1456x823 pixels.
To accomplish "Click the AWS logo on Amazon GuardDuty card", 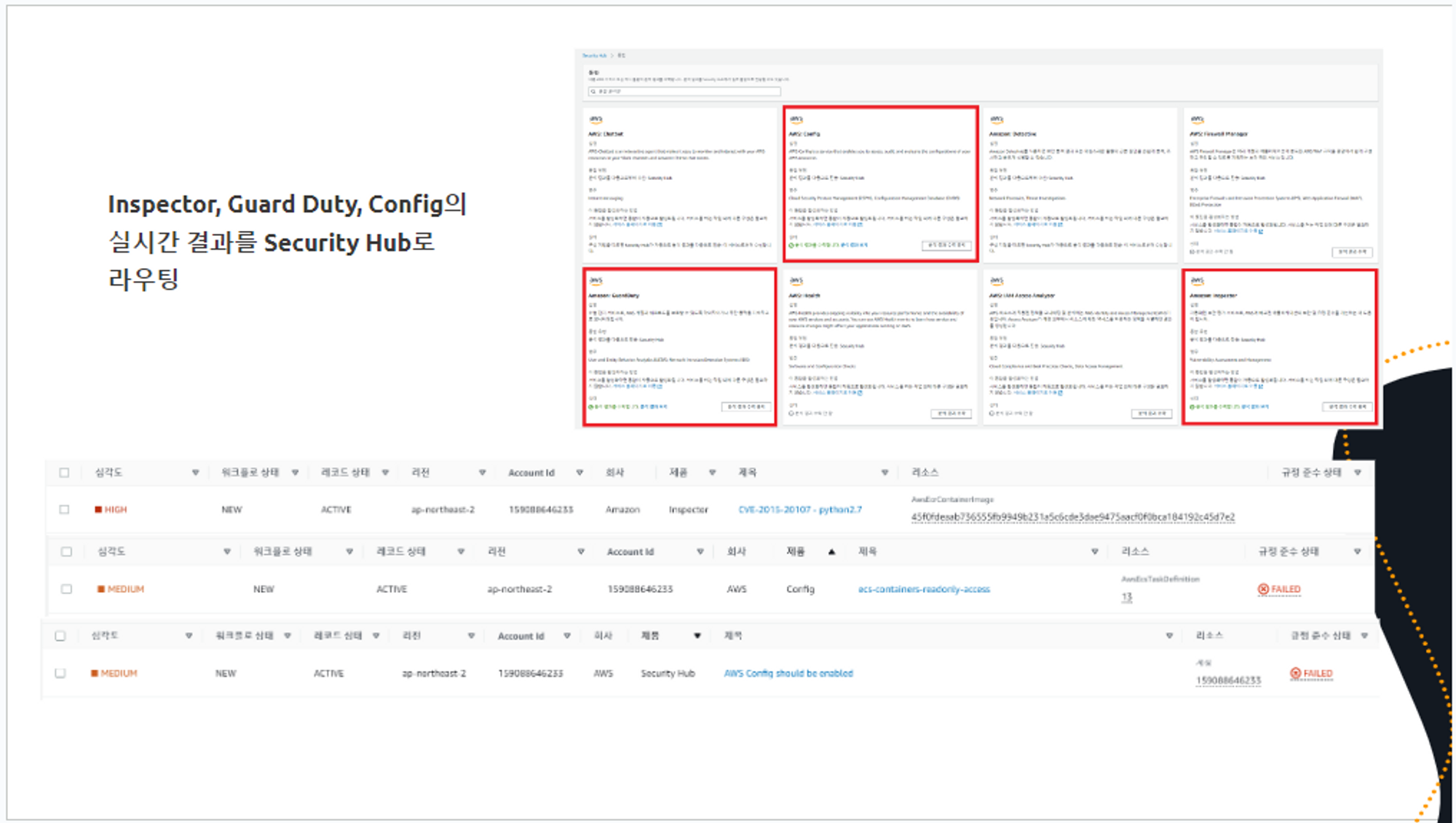I will tap(596, 280).
